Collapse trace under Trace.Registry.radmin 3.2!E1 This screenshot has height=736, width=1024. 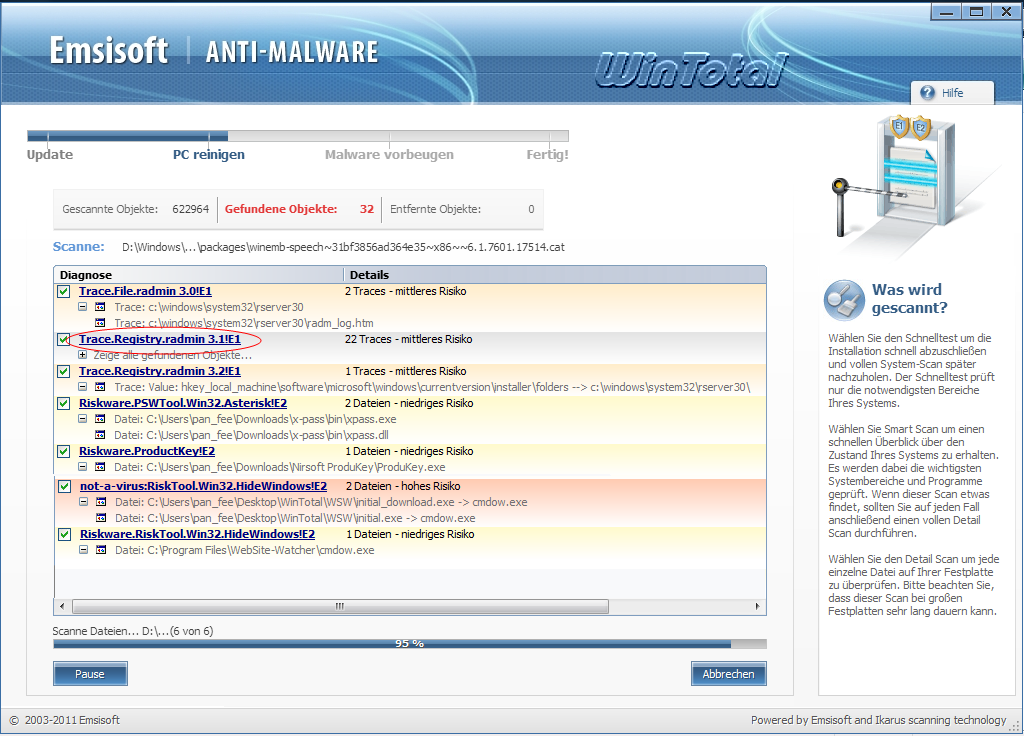tap(82, 387)
